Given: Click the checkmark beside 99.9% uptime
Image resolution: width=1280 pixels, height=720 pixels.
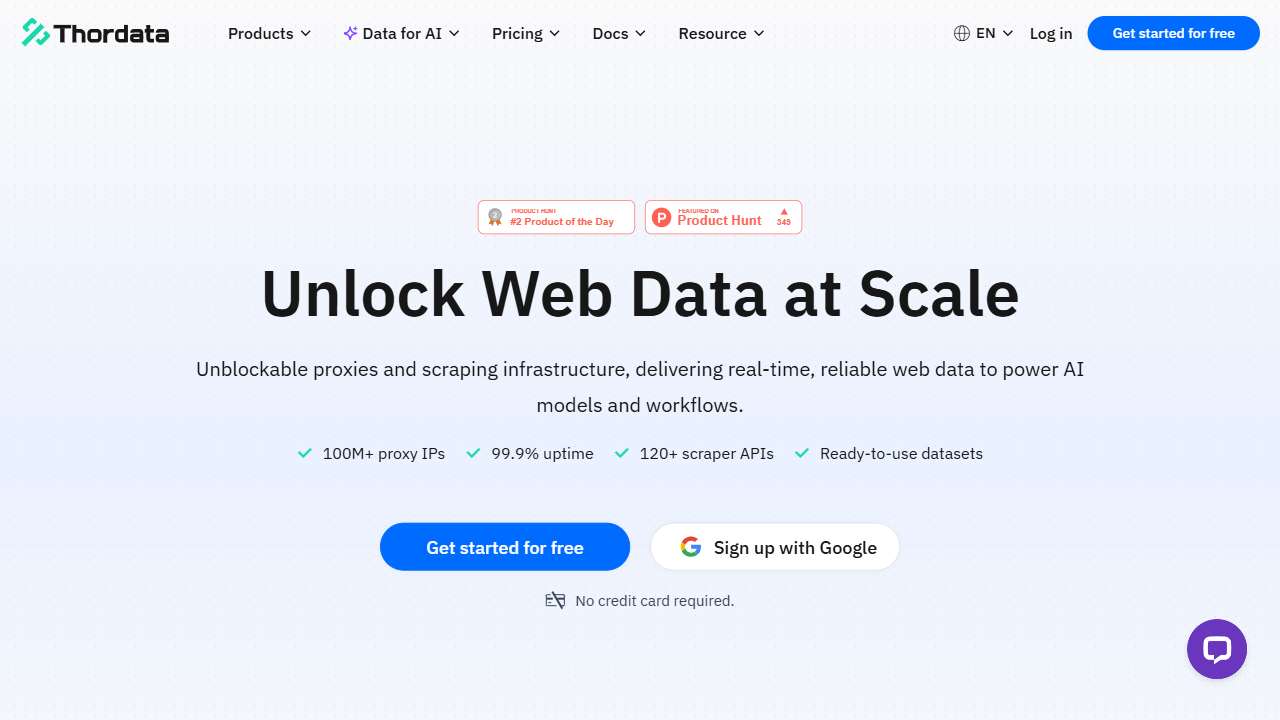Looking at the screenshot, I should pyautogui.click(x=473, y=453).
